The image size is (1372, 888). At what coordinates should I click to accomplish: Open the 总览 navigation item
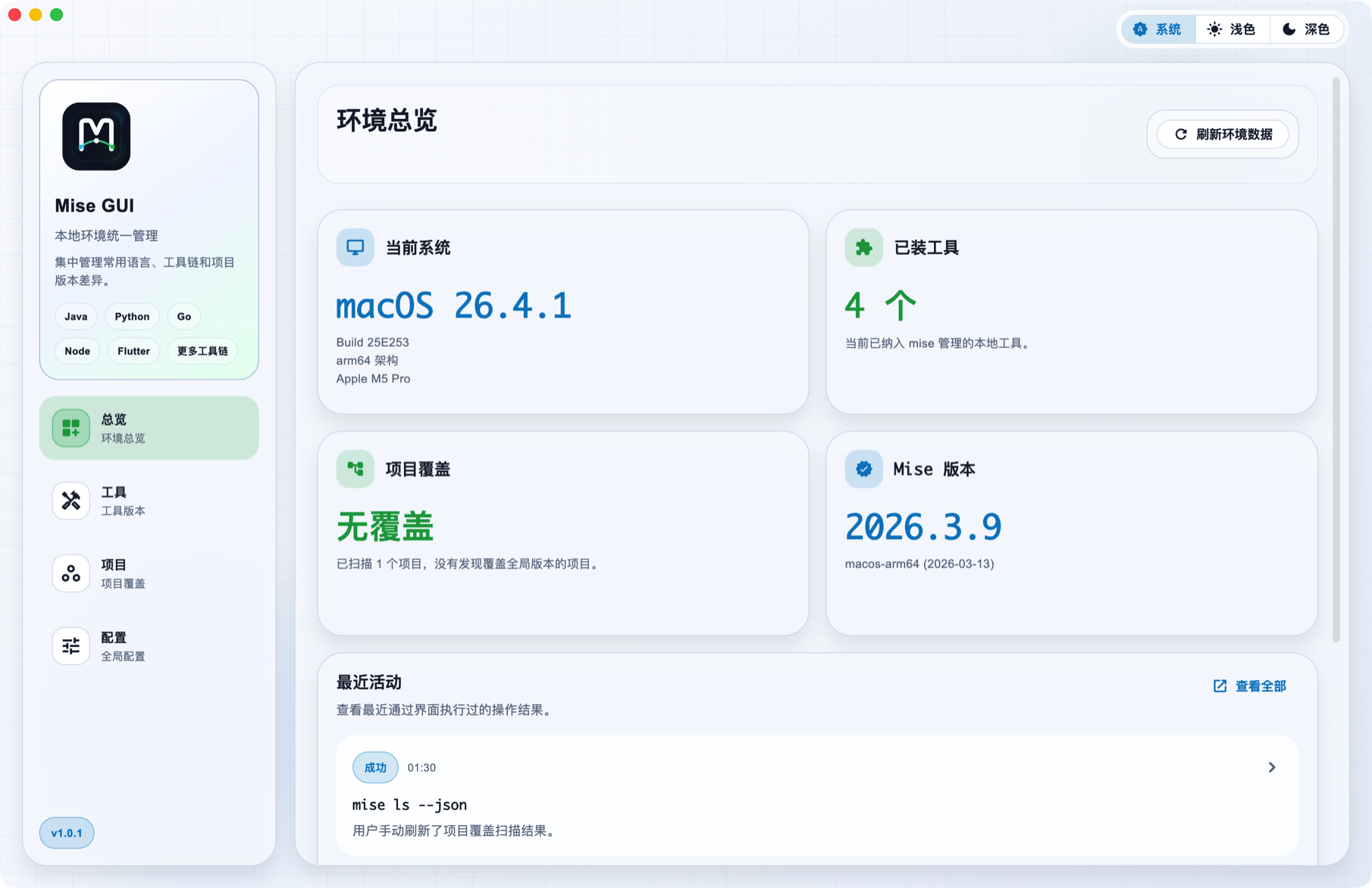149,428
